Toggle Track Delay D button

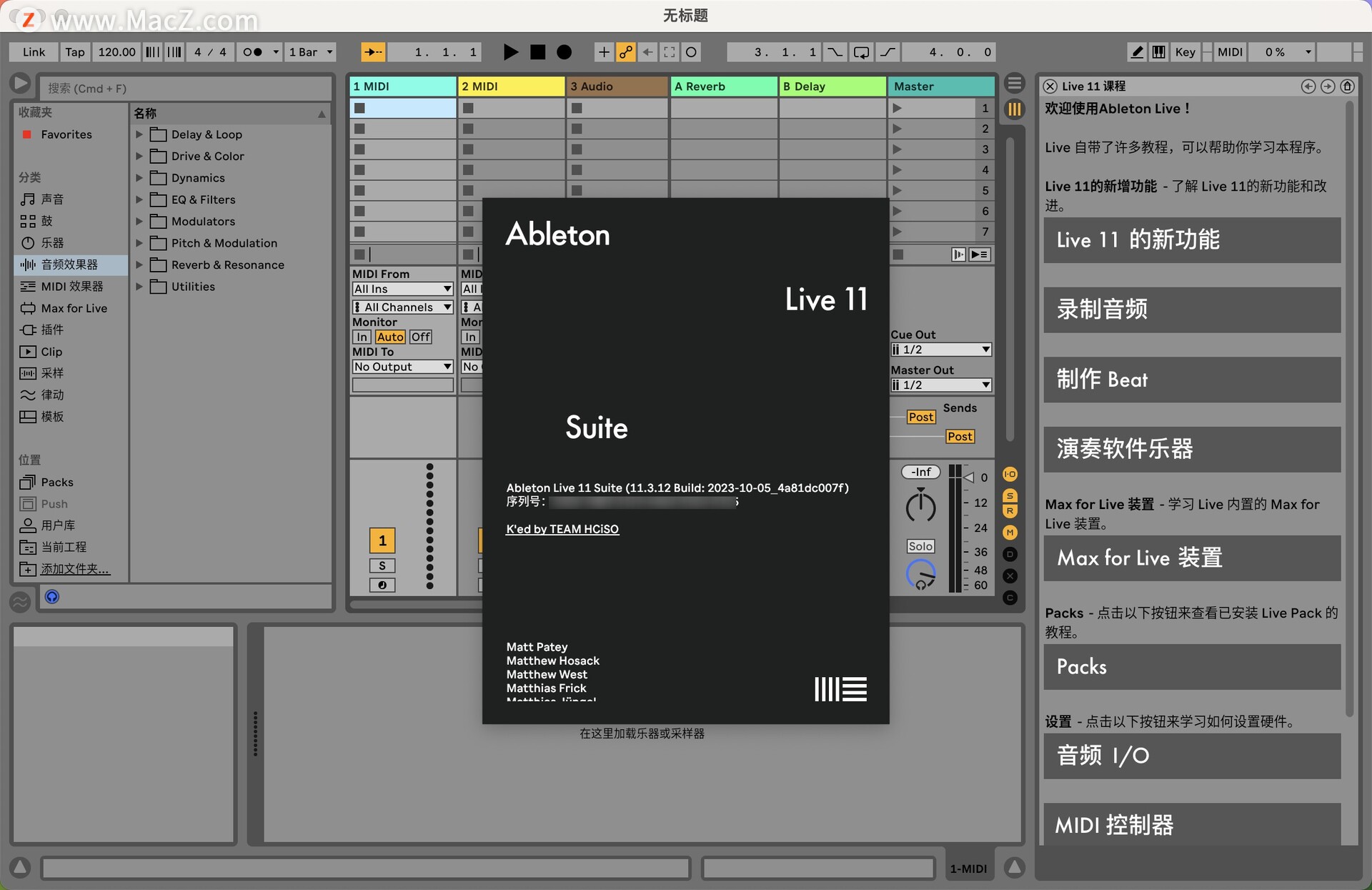point(1010,554)
